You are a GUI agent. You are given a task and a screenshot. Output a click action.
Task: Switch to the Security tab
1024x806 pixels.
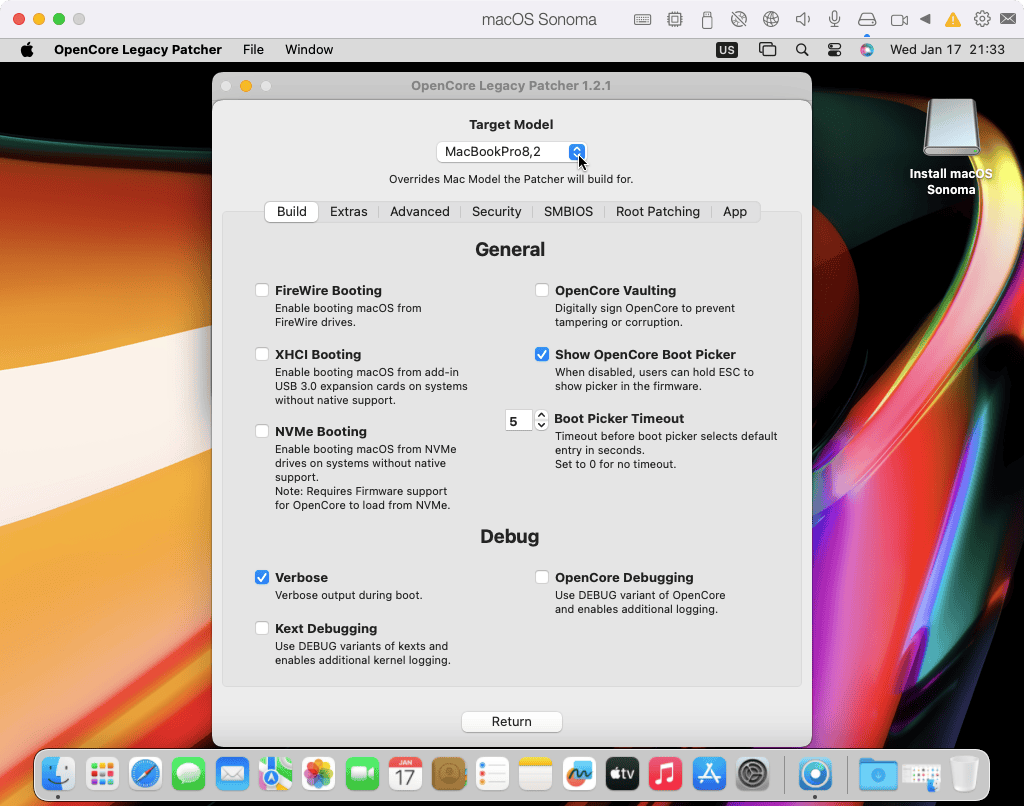click(496, 212)
